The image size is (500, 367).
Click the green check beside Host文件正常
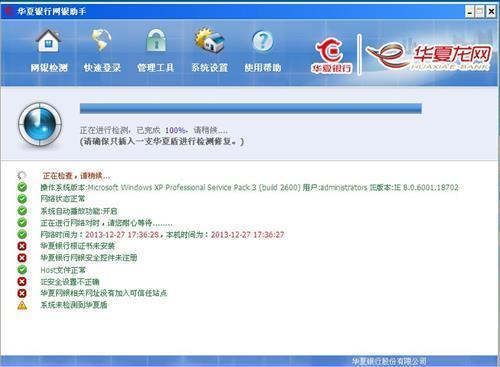tap(22, 269)
